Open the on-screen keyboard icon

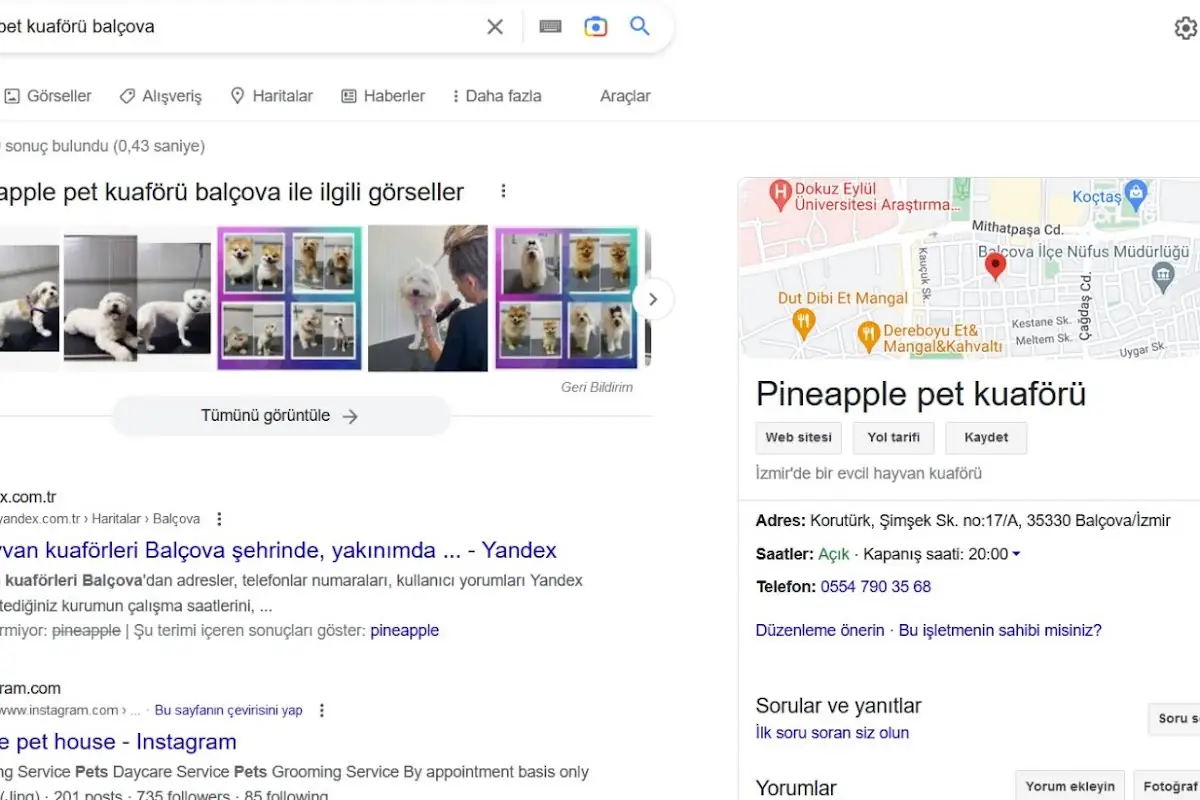550,27
